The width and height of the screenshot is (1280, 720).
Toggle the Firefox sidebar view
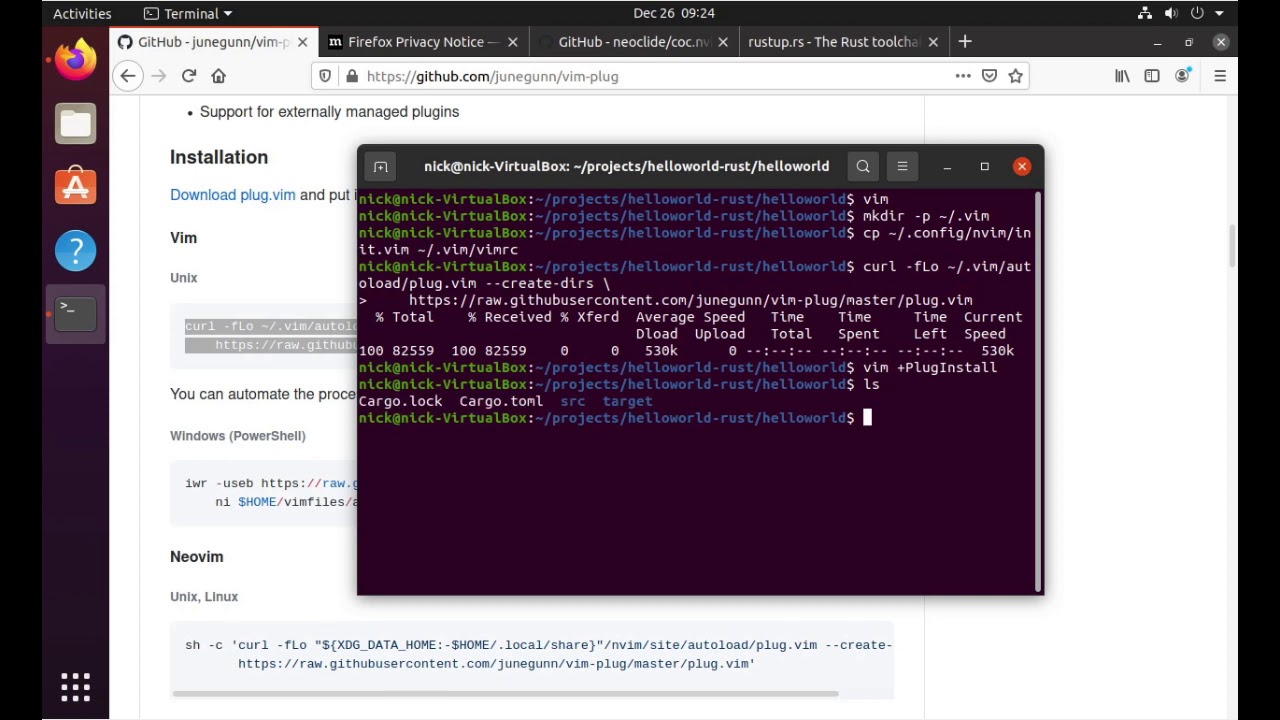[x=1152, y=76]
